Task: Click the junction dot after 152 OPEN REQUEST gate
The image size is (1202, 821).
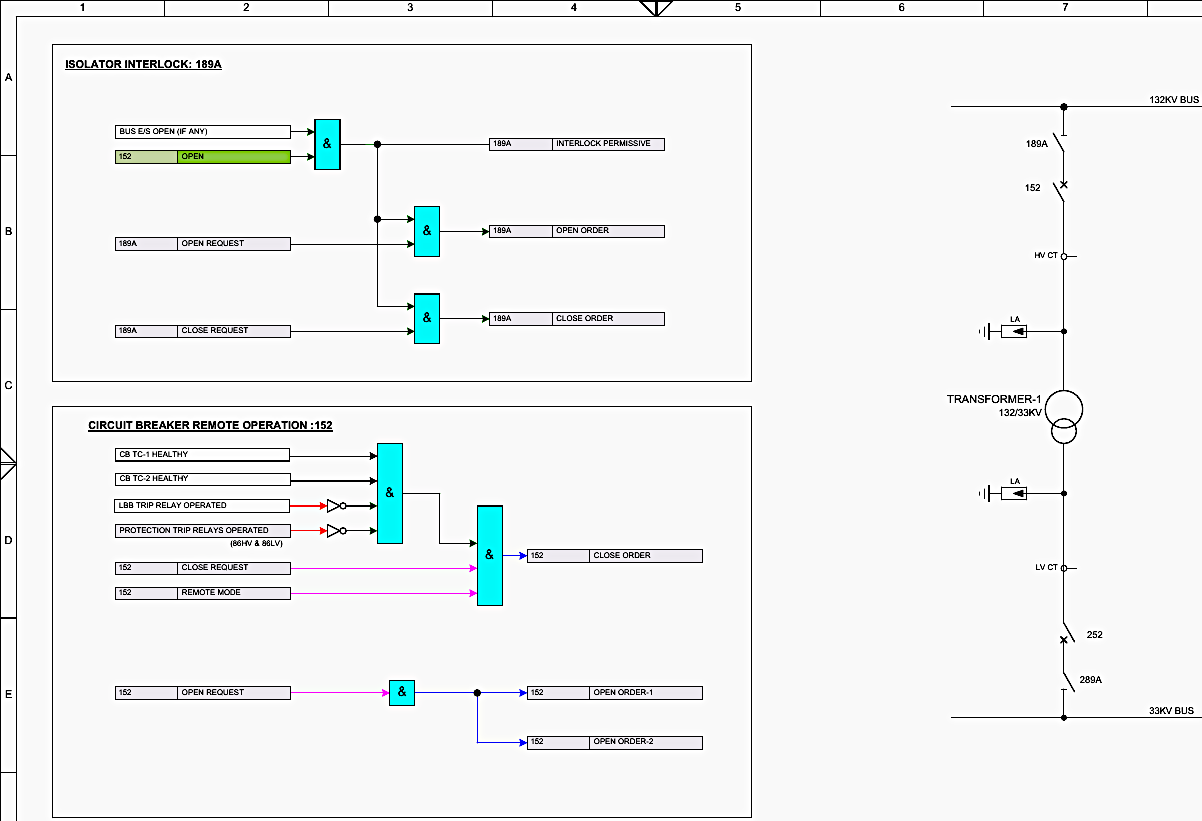Action: click(x=477, y=692)
